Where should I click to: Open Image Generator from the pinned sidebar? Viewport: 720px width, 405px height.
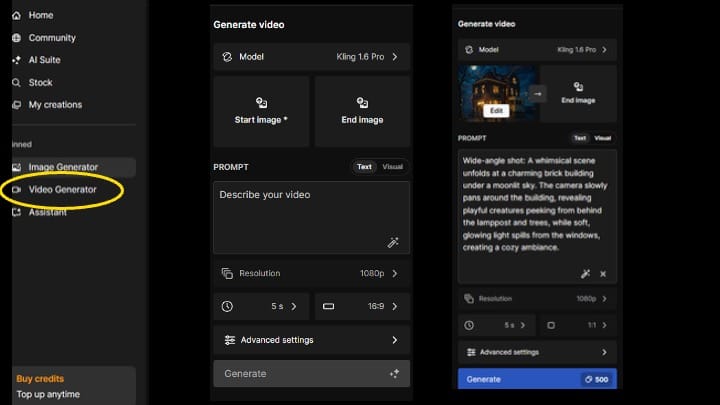click(x=62, y=167)
